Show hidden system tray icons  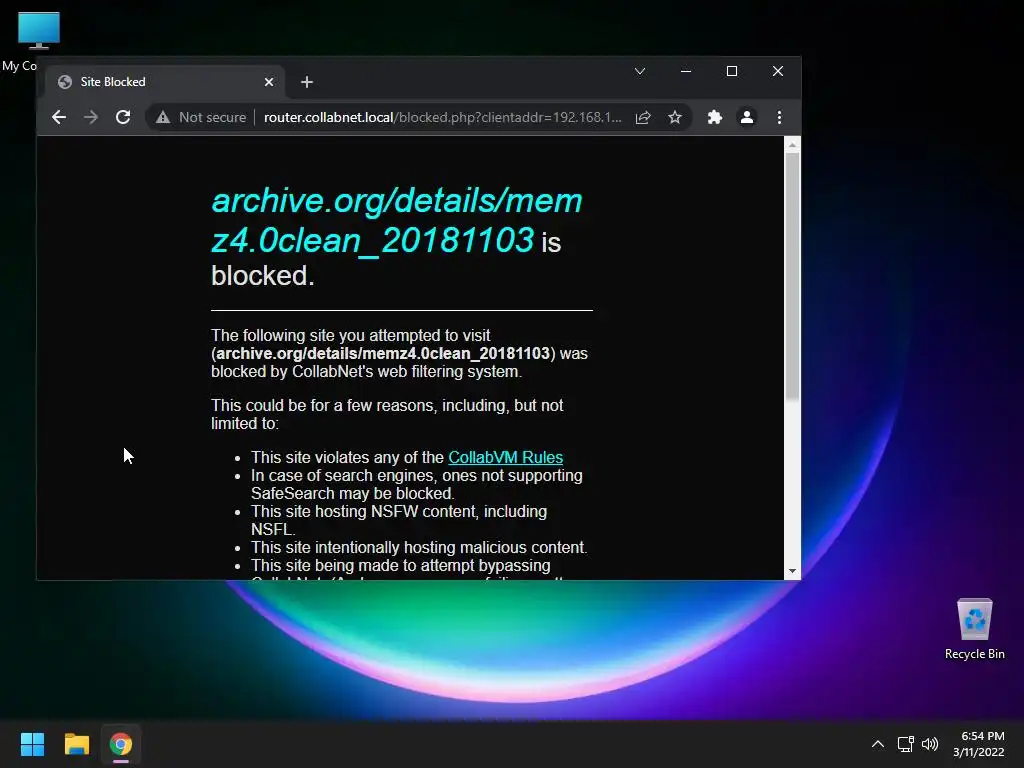[x=878, y=744]
